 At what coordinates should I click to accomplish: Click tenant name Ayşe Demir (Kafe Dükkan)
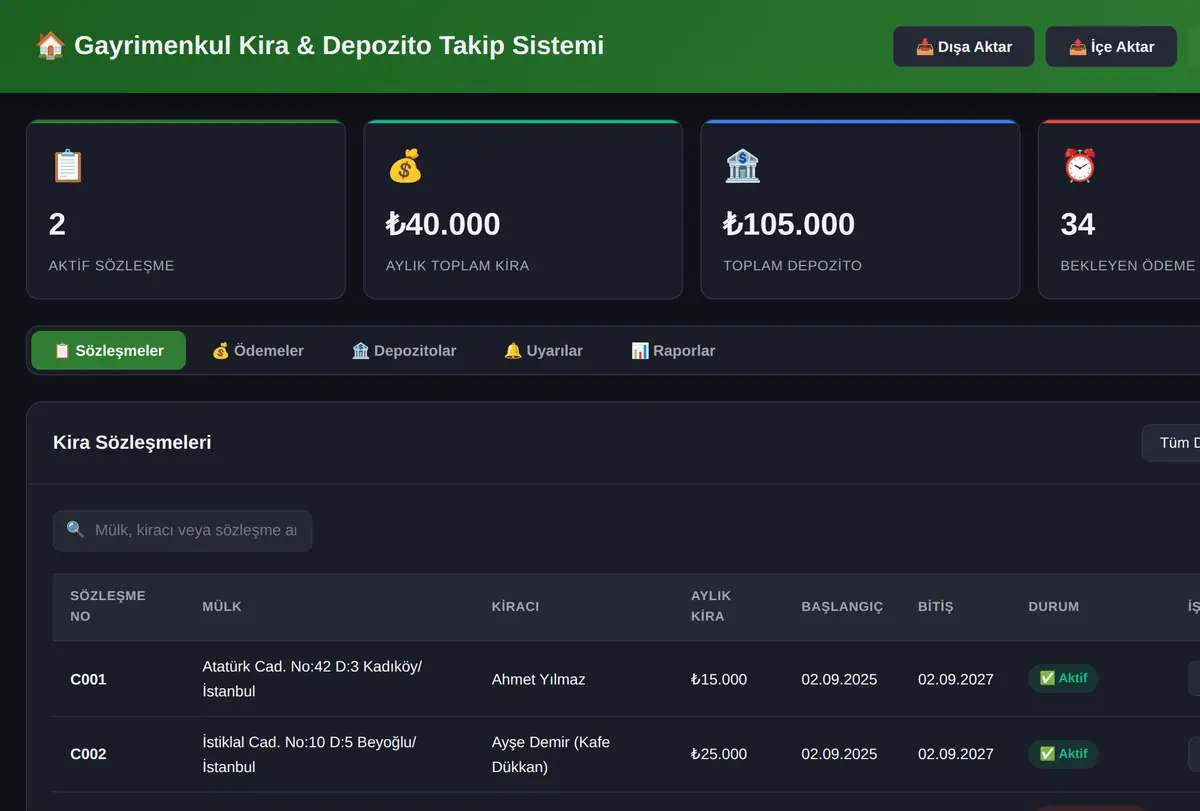point(551,755)
